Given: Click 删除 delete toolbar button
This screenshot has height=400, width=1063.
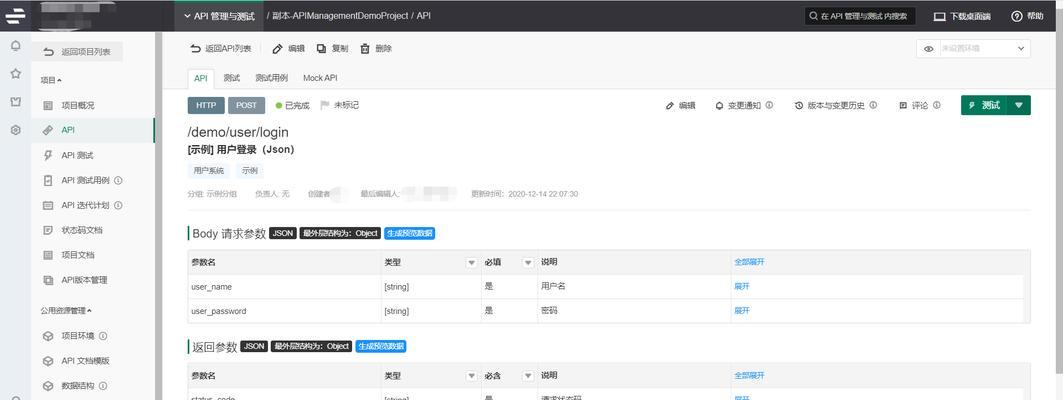Looking at the screenshot, I should (376, 49).
